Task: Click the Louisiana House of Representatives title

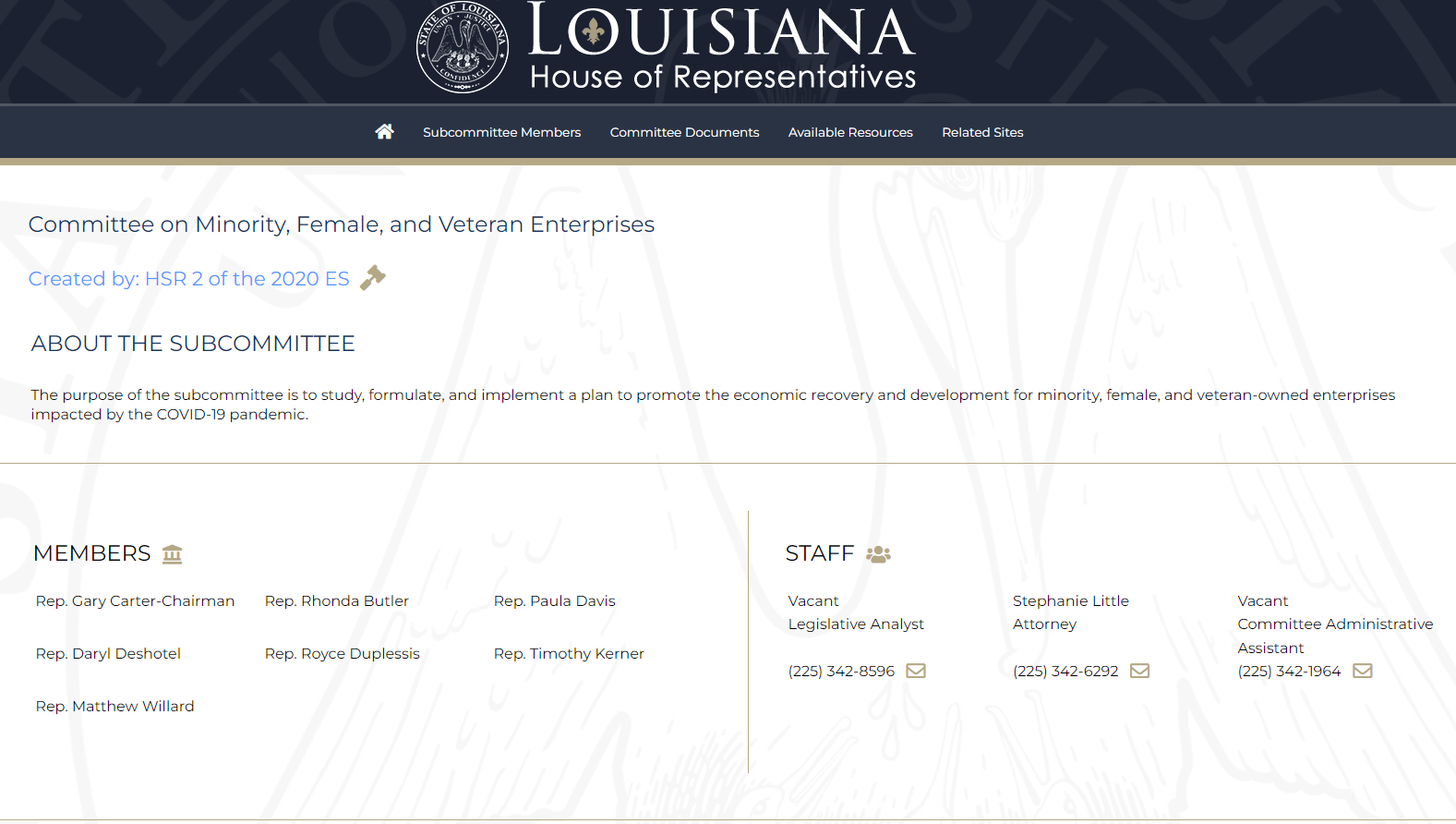Action: pos(722,46)
